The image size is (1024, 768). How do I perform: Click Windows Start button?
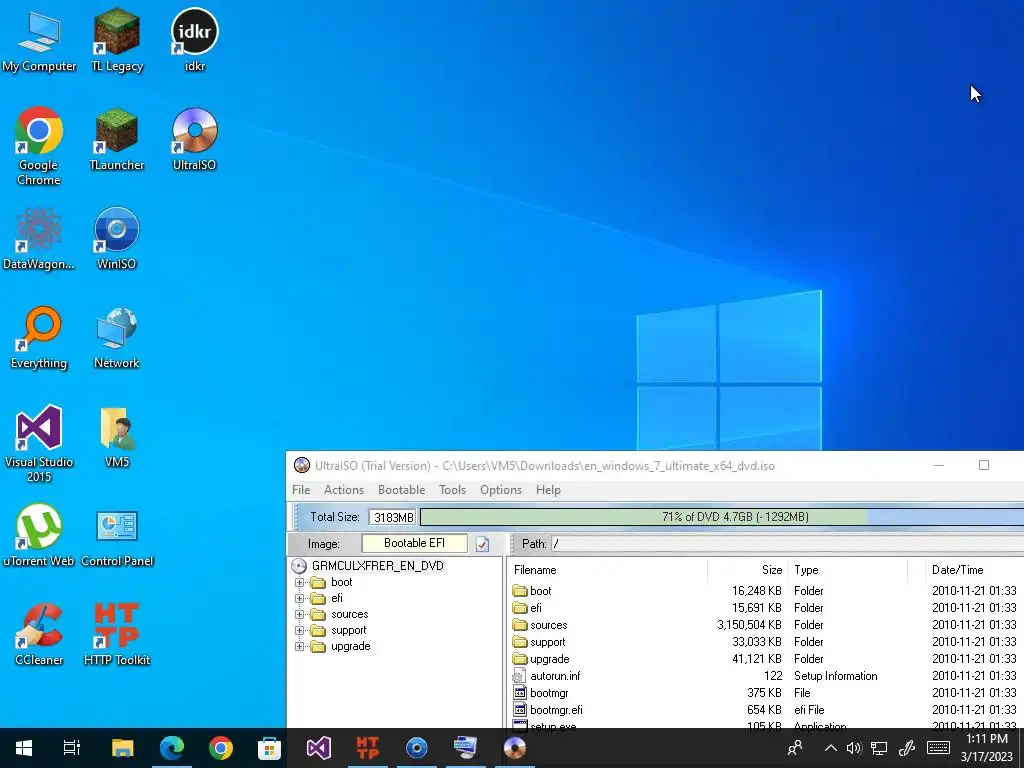coord(24,748)
